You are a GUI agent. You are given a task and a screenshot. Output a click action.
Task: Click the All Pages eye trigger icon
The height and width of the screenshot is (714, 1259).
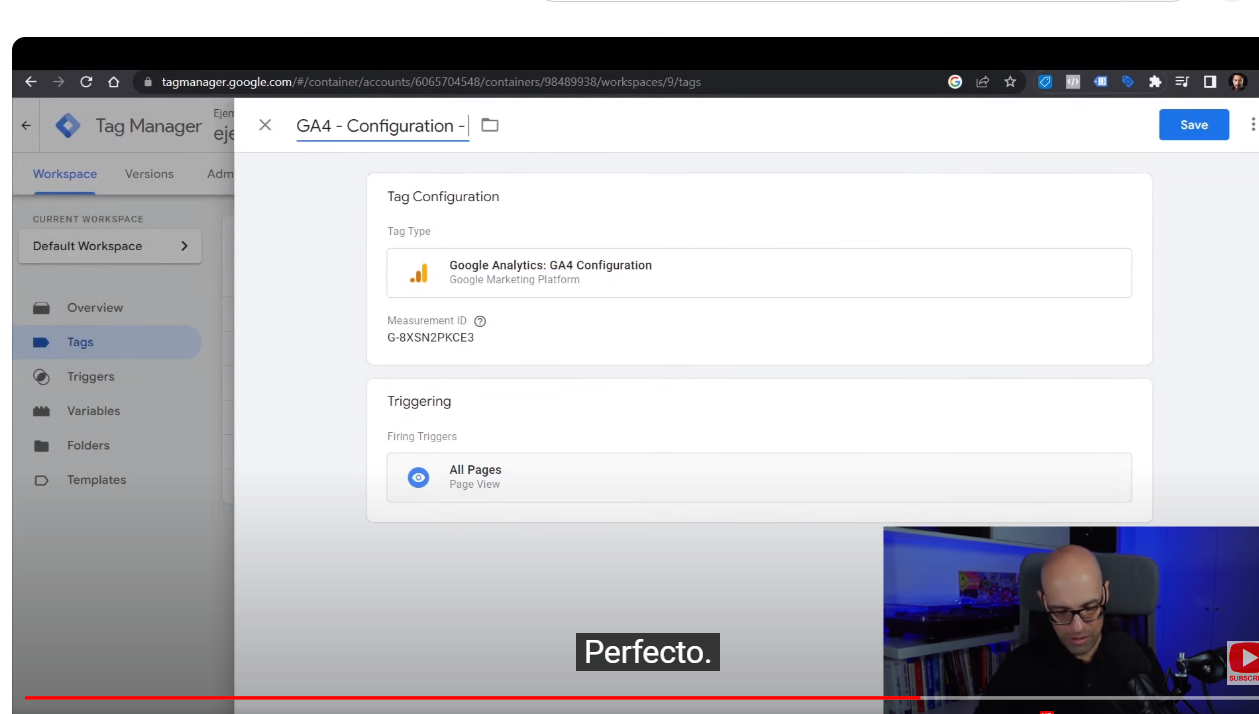click(x=419, y=478)
